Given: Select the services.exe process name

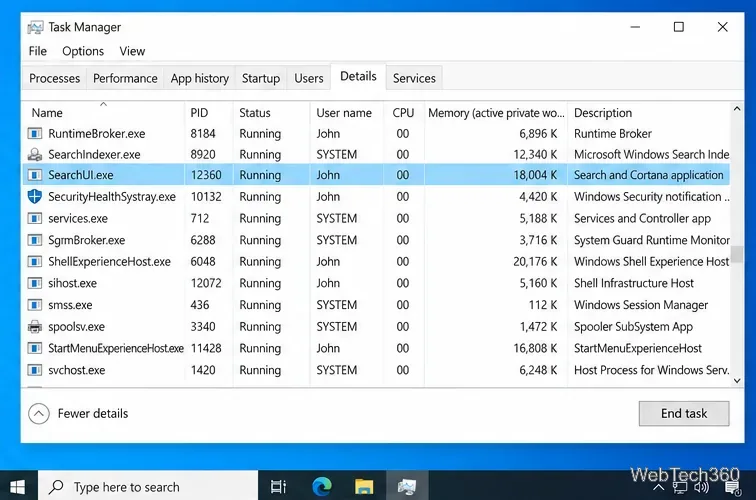Looking at the screenshot, I should [78, 218].
